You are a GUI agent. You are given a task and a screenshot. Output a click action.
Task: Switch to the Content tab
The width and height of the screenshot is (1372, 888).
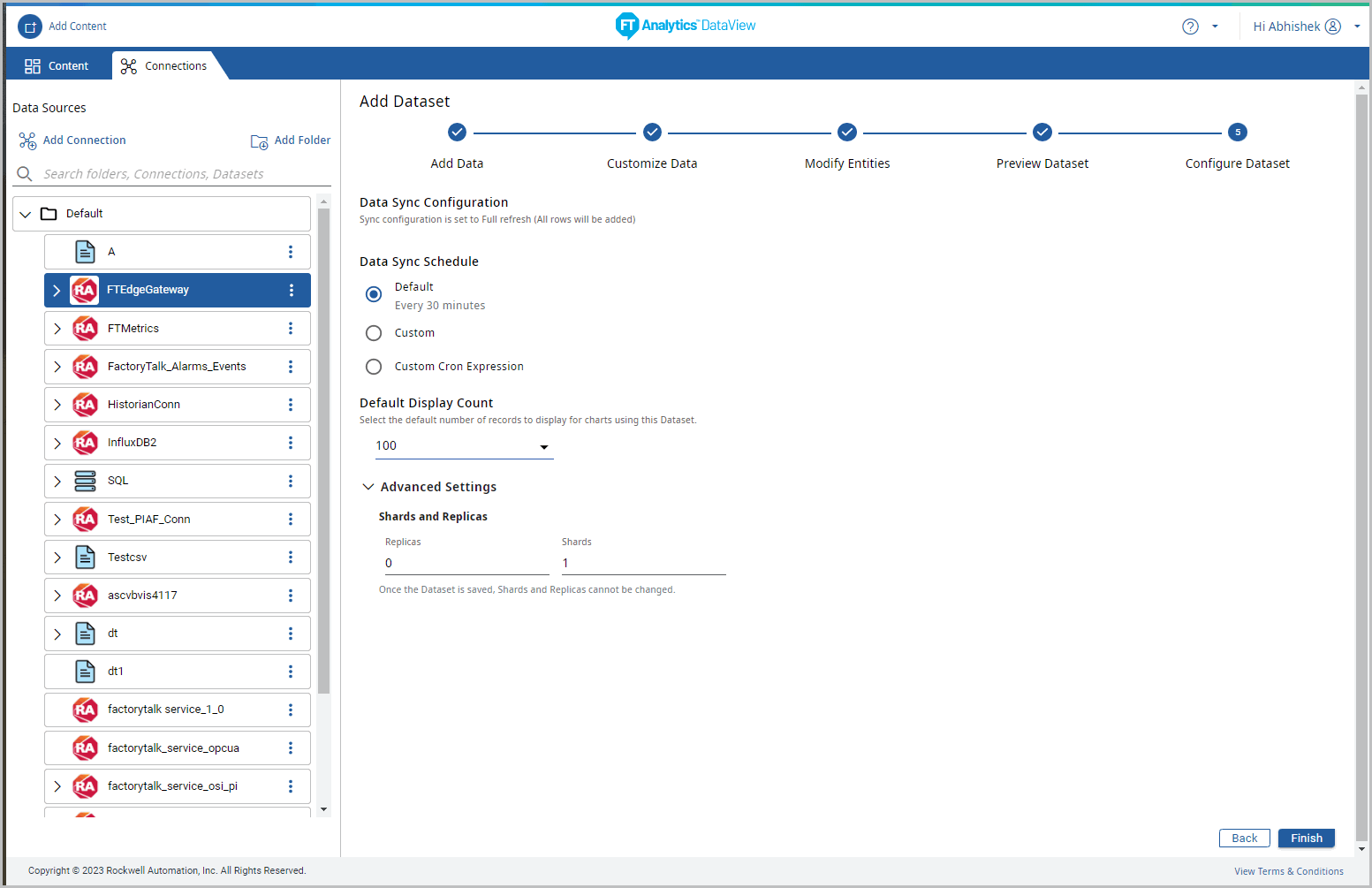pyautogui.click(x=57, y=66)
